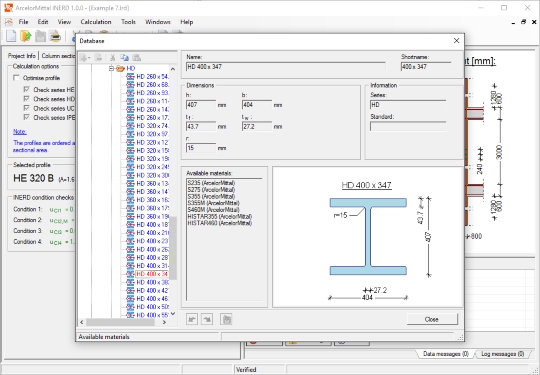Screen dimensions: 540x375
Task: Select the HD 260 x 54 tree item
Action: click(x=152, y=76)
